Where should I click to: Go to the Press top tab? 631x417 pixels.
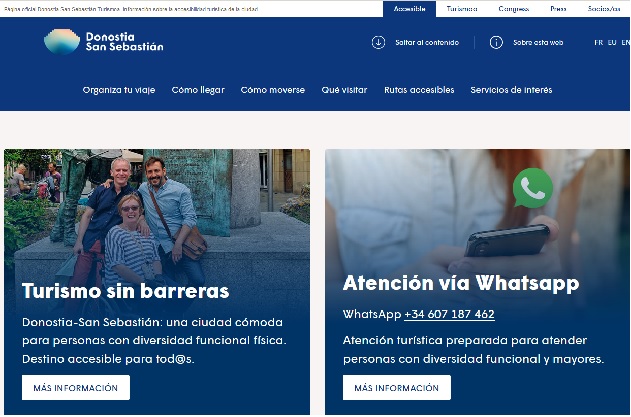(558, 9)
